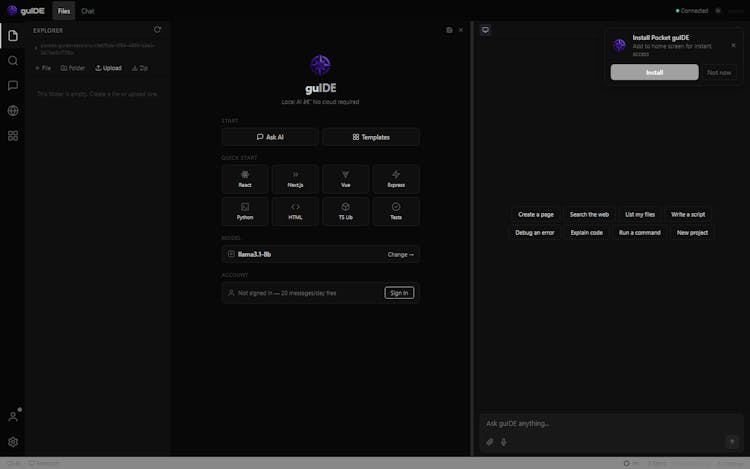
Task: Open the Search icon in the sidebar
Action: (13, 61)
